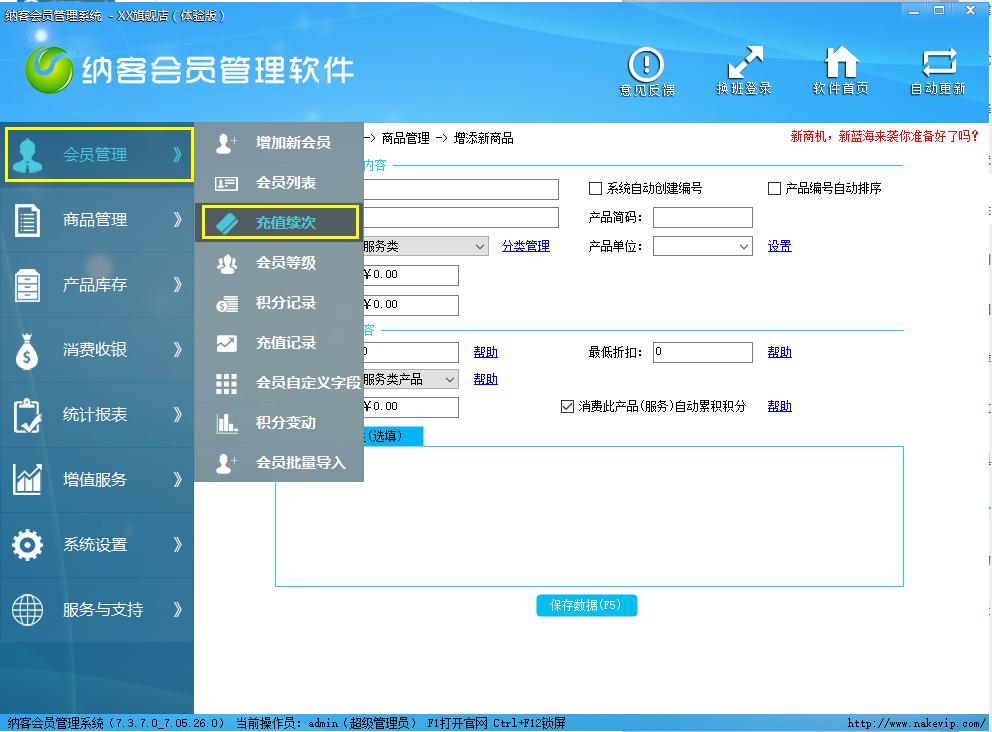
Task: Click the 换班登录 shift login icon
Action: tap(744, 64)
